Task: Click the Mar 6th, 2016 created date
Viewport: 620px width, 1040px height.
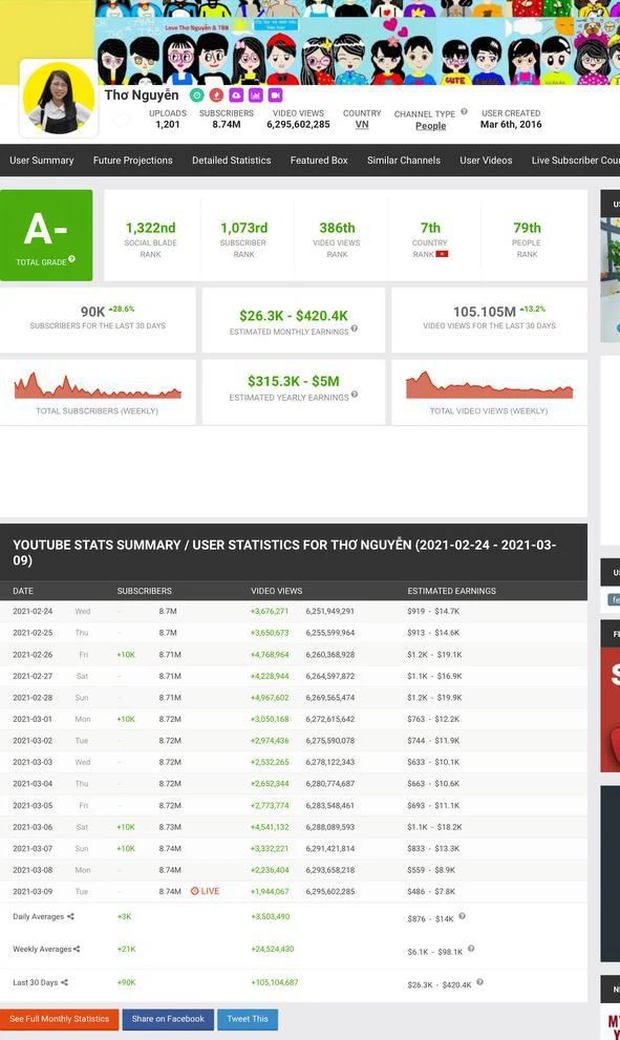Action: pos(511,124)
